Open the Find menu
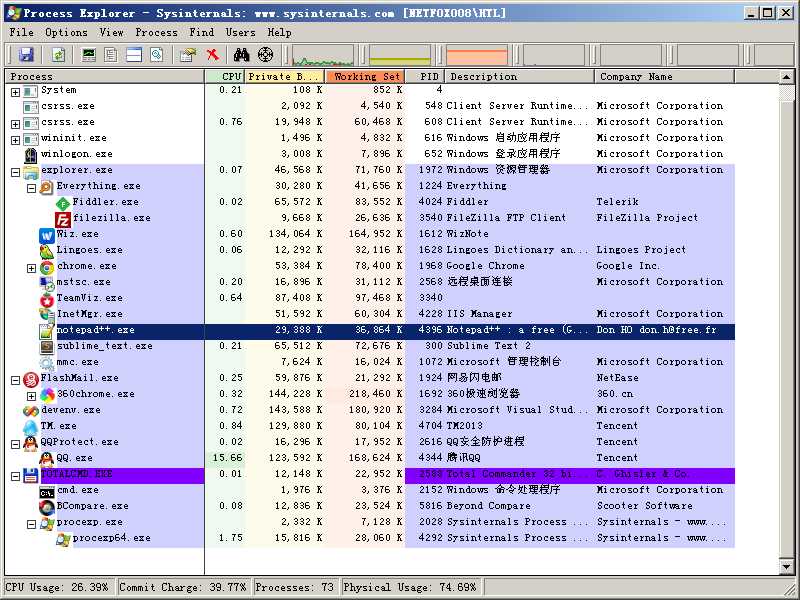Viewport: 800px width, 600px height. click(202, 32)
